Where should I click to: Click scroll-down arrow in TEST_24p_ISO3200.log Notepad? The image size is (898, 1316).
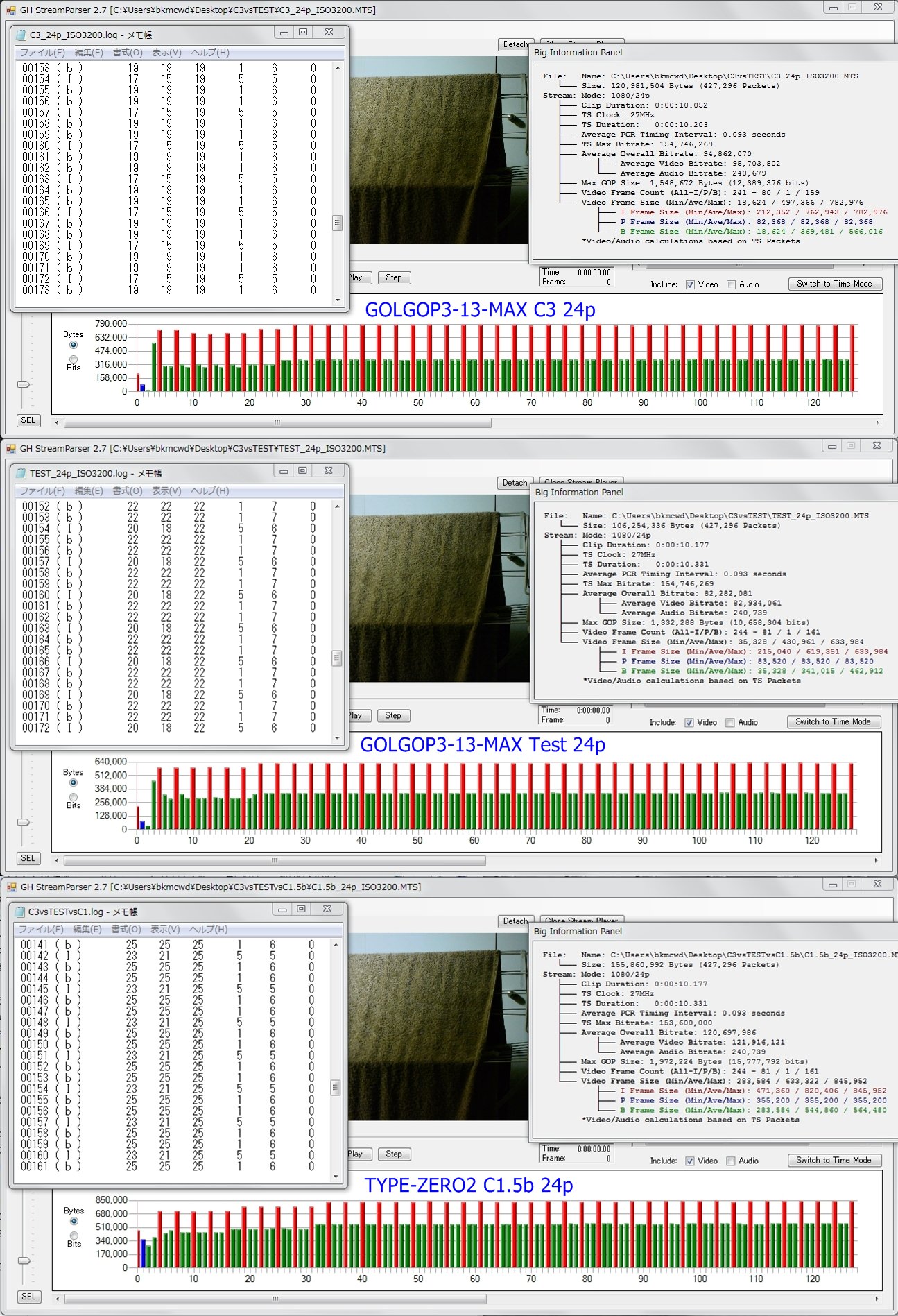coord(337,738)
